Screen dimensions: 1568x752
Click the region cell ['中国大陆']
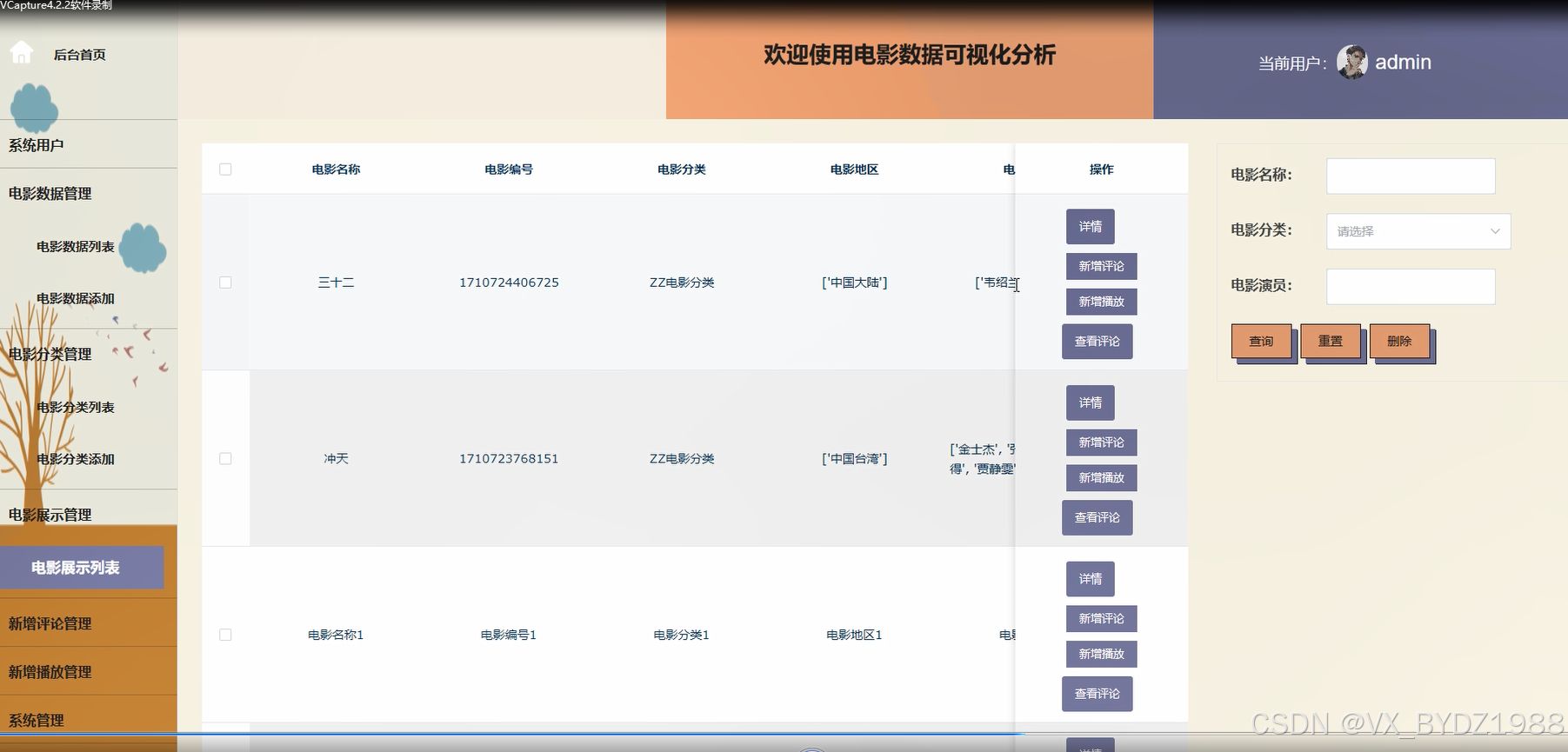point(854,283)
